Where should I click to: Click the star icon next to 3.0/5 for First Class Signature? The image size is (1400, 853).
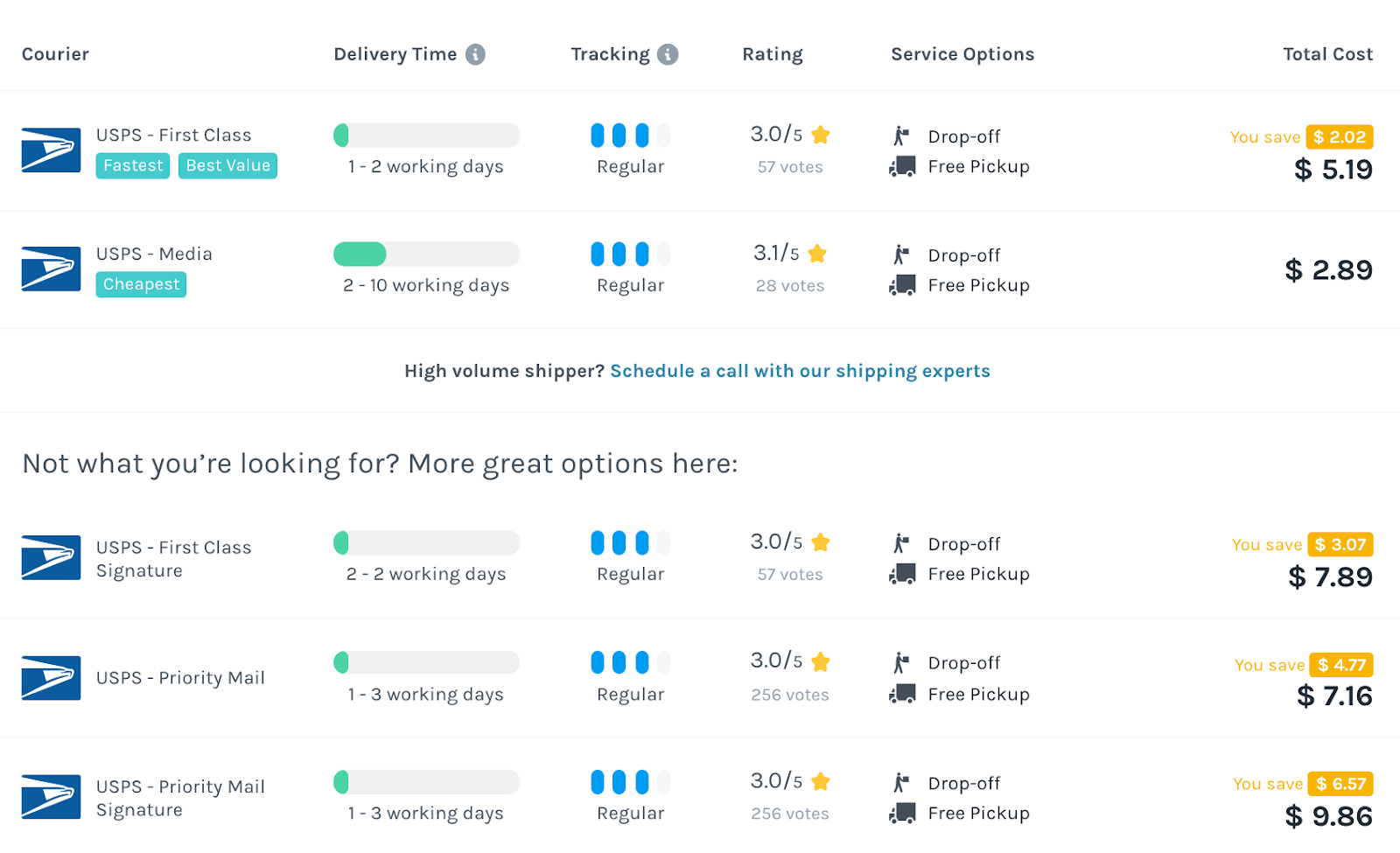821,542
